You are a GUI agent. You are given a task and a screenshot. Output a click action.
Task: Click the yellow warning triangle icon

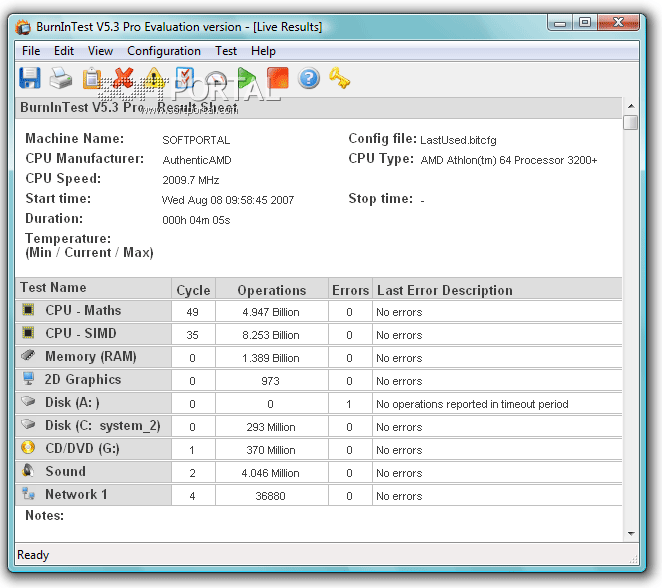[154, 78]
